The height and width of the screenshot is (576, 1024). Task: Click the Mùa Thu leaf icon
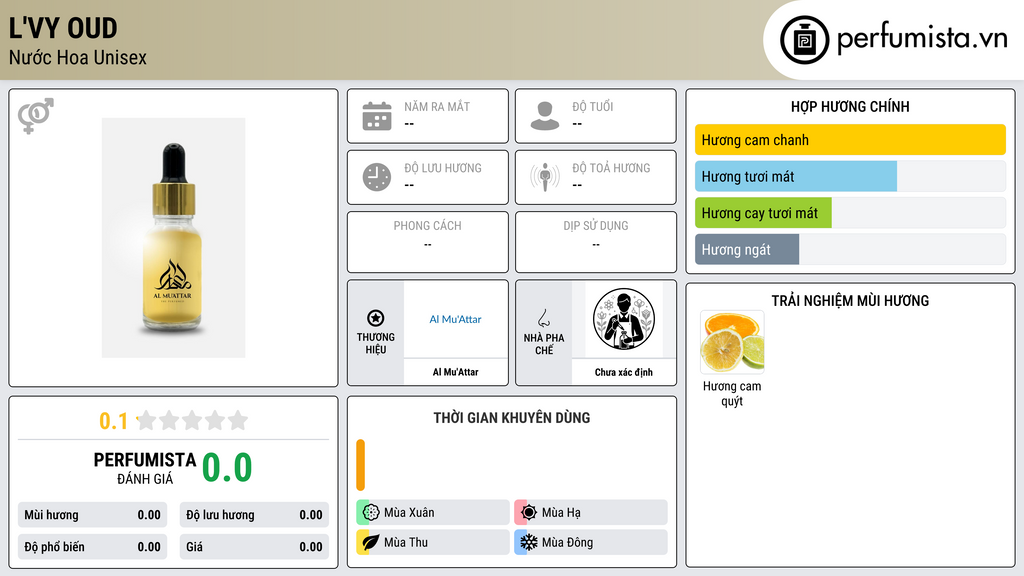coord(371,542)
